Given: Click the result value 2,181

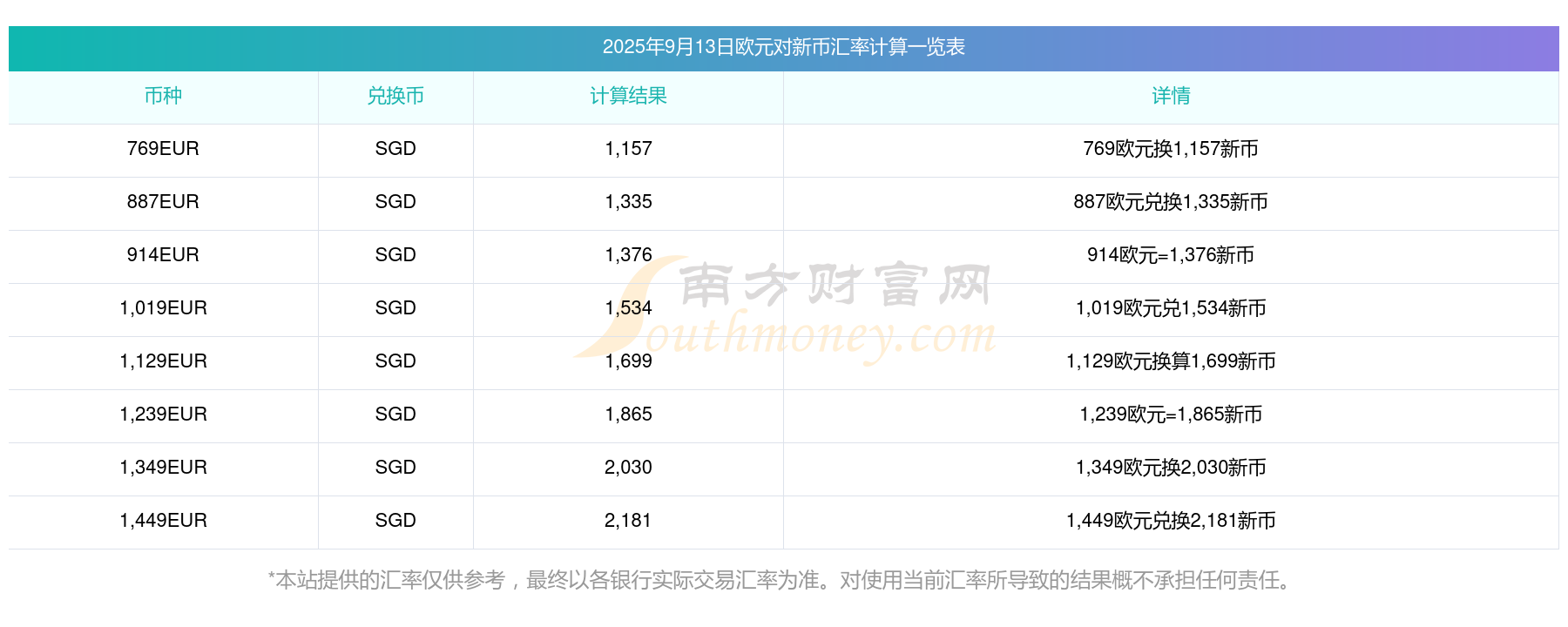Looking at the screenshot, I should coord(628,521).
